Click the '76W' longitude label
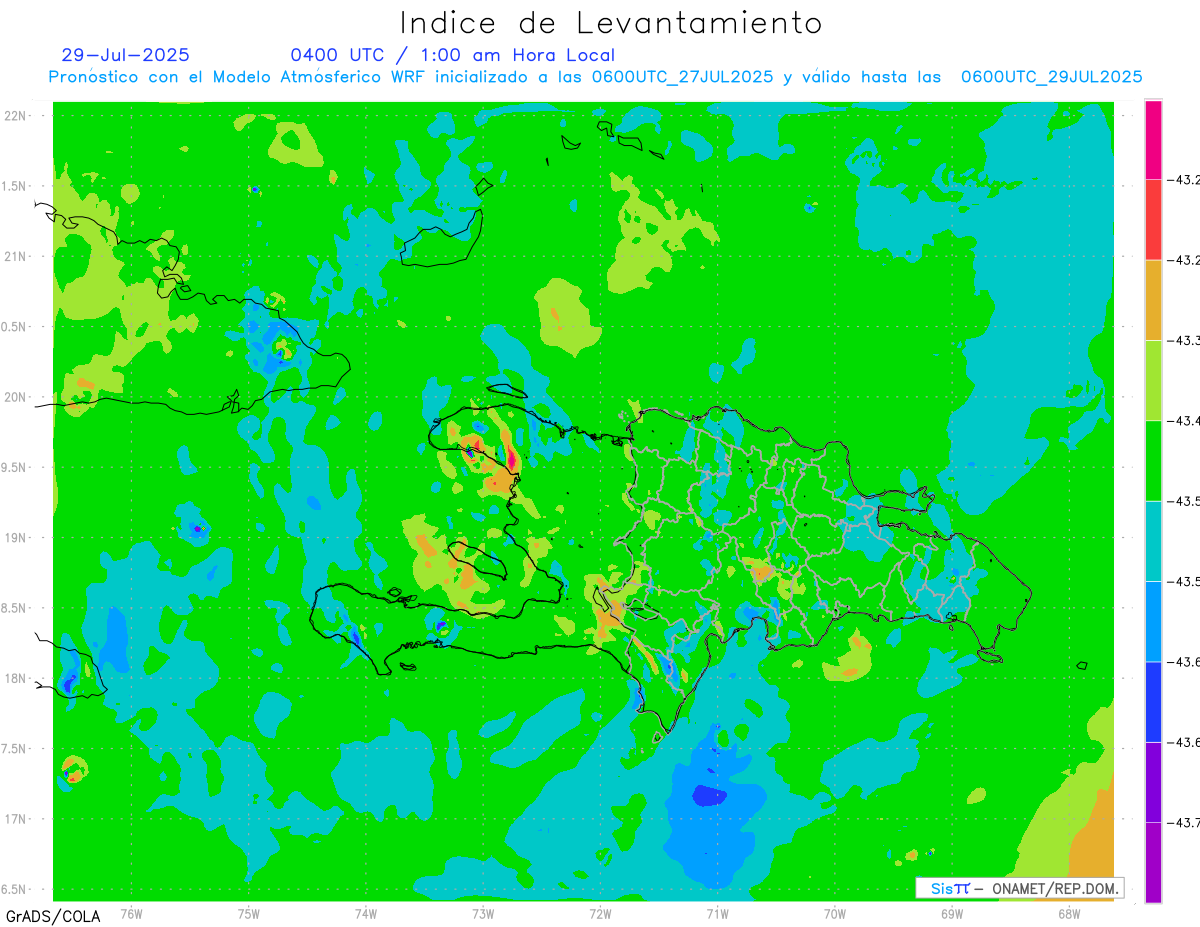 131,913
